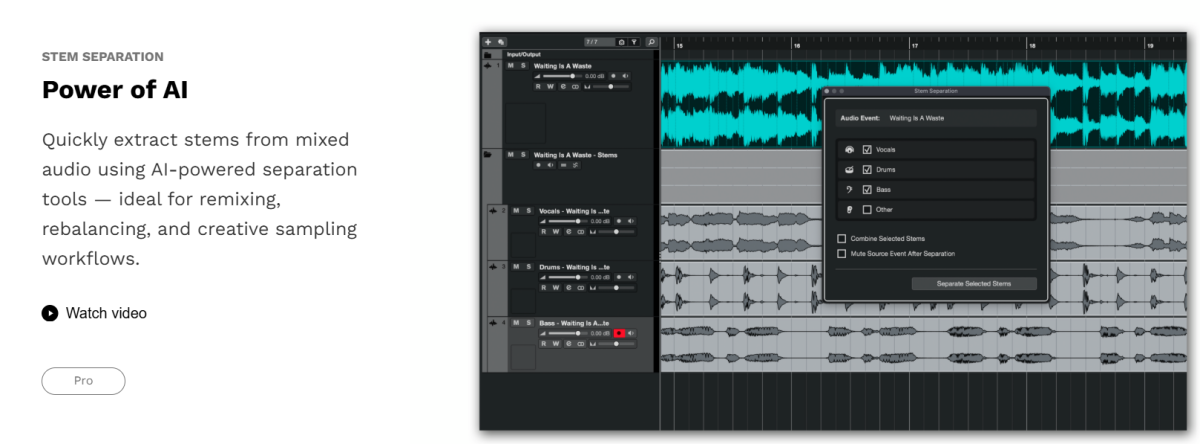Uncheck the Drums stem checkbox
The image size is (1200, 444).
[867, 169]
